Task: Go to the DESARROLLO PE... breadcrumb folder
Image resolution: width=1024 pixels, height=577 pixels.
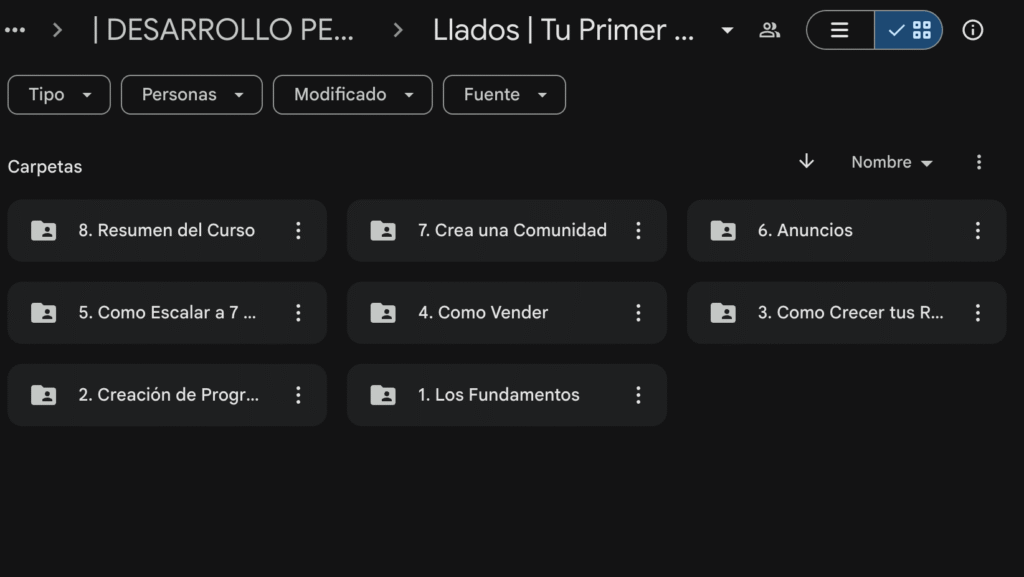Action: [x=223, y=30]
